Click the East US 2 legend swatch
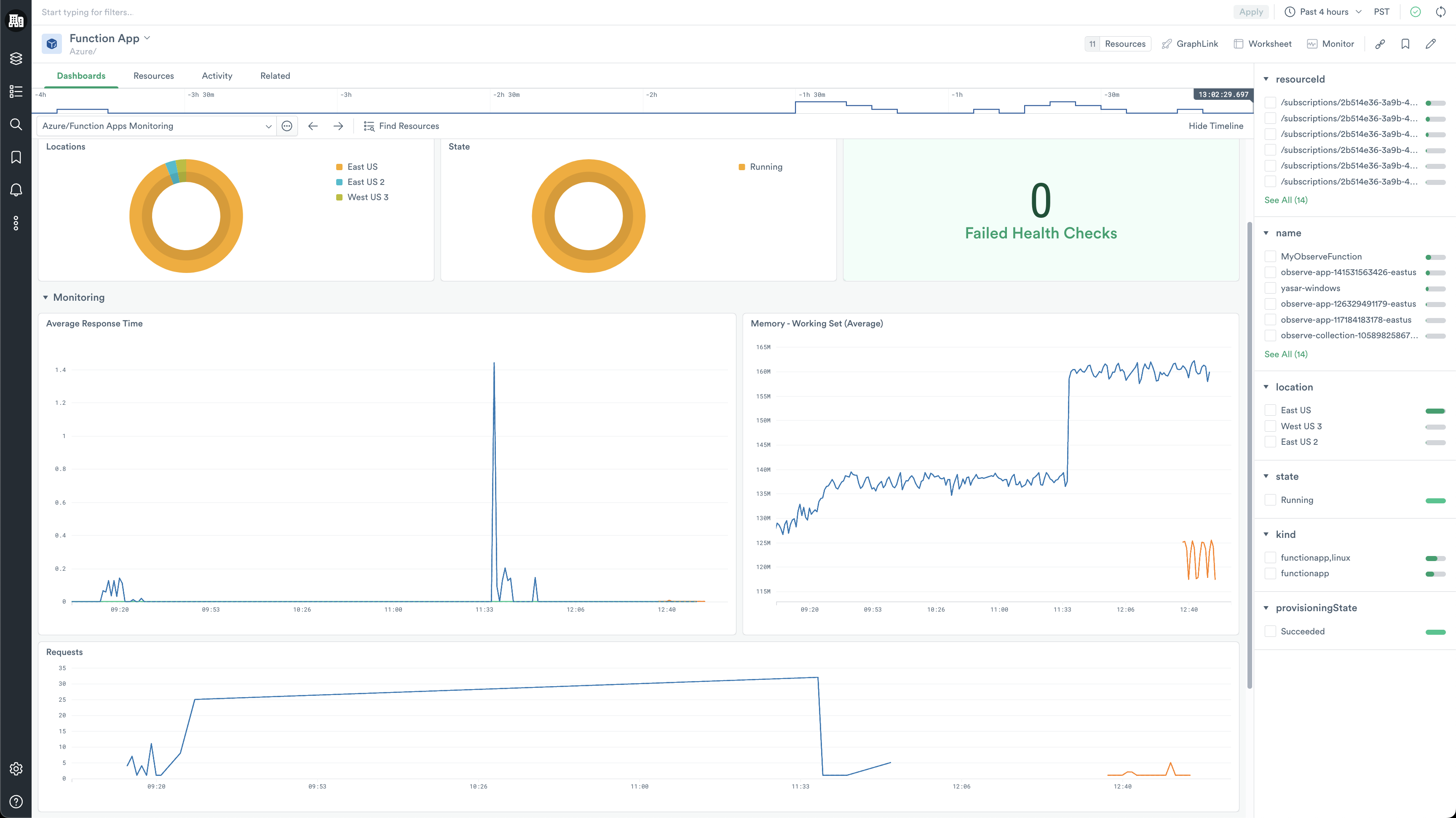 click(339, 182)
